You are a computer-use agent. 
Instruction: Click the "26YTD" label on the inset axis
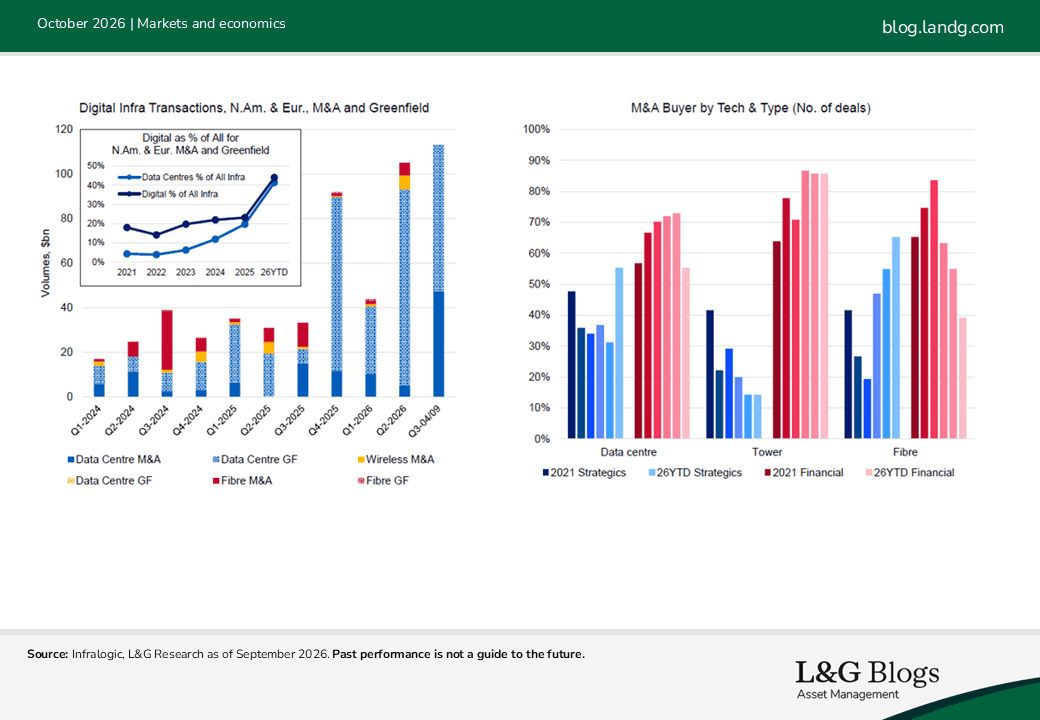tap(274, 272)
